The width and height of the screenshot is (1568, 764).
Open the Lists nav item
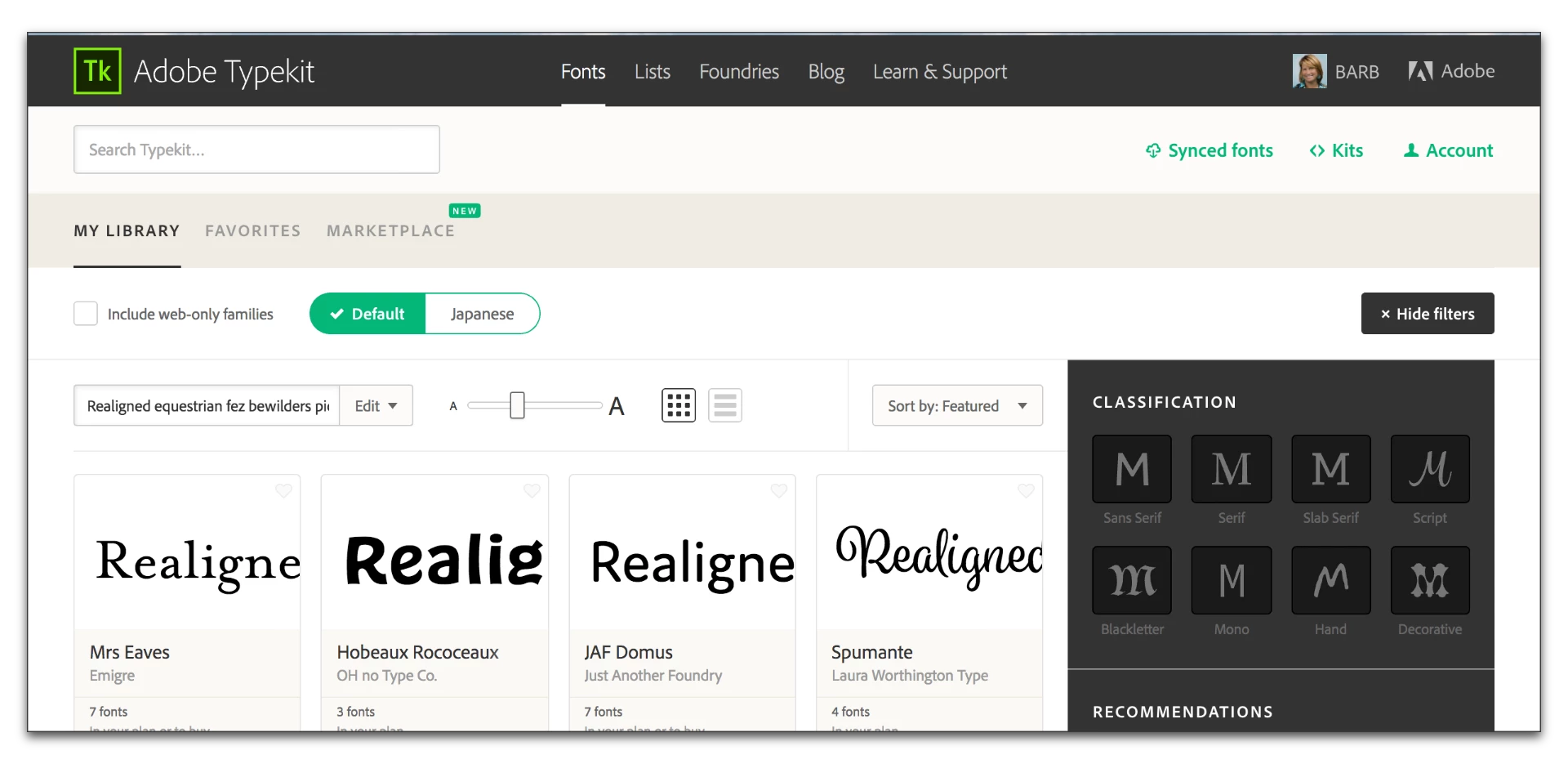(653, 71)
